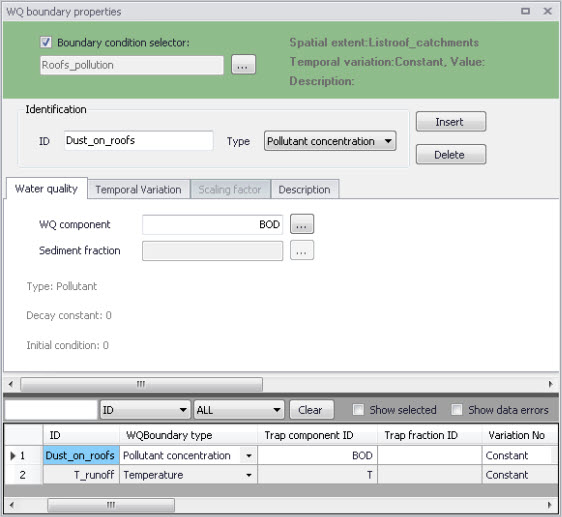
Task: Switch to the Temporal Variation tab
Action: (138, 189)
